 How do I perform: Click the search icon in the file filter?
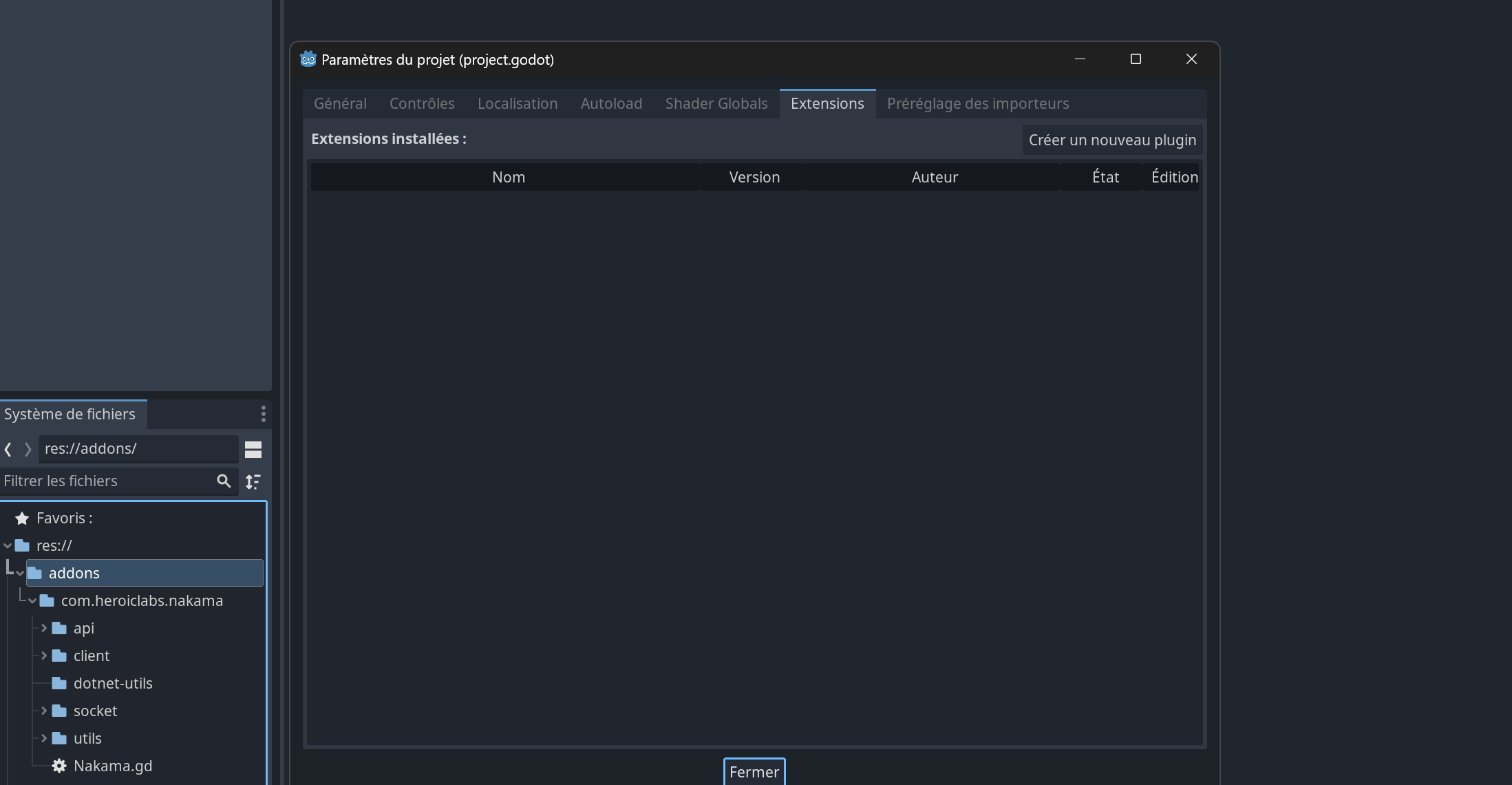(x=224, y=481)
